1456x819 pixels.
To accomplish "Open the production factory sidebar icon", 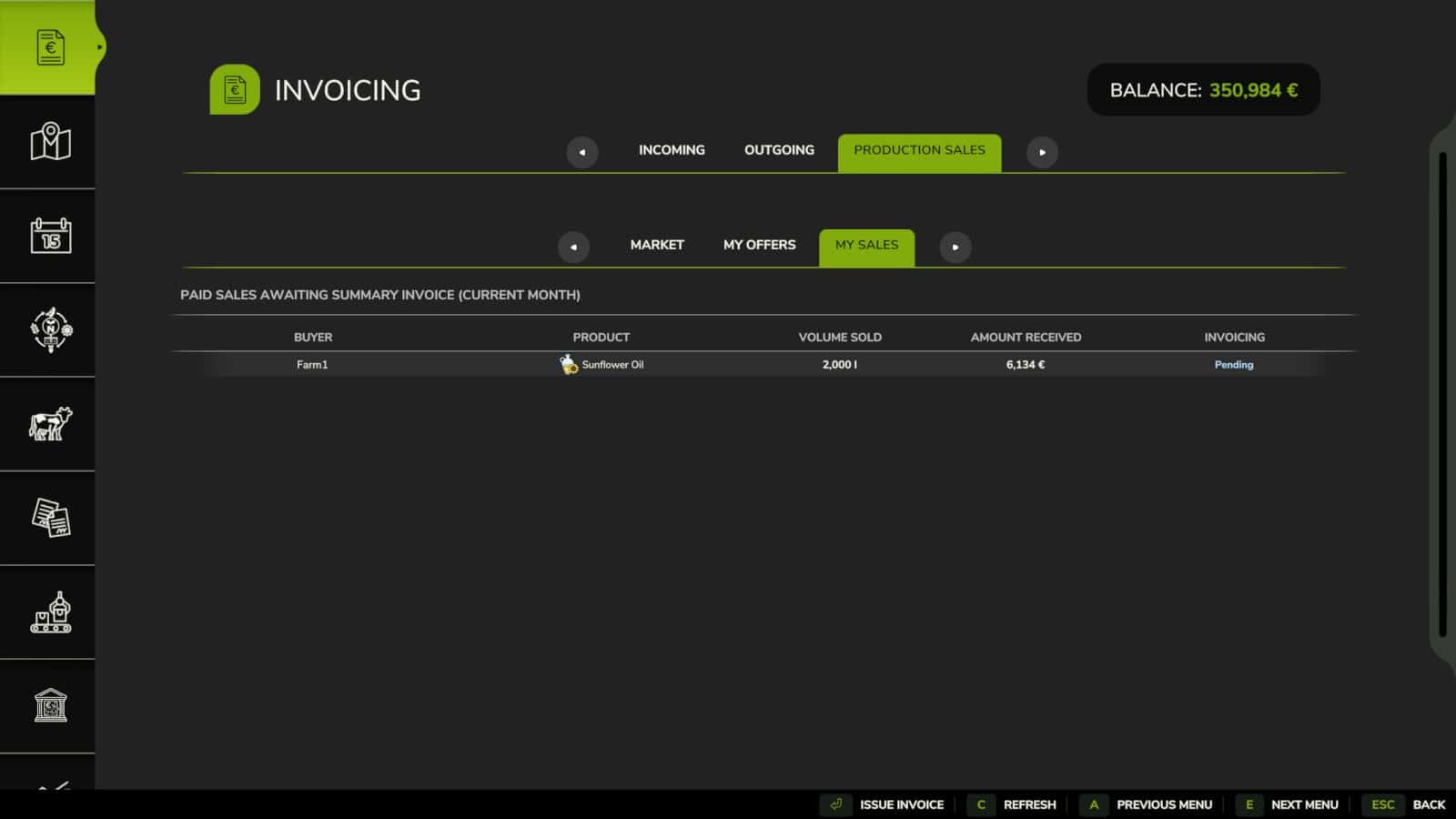I will pyautogui.click(x=50, y=612).
